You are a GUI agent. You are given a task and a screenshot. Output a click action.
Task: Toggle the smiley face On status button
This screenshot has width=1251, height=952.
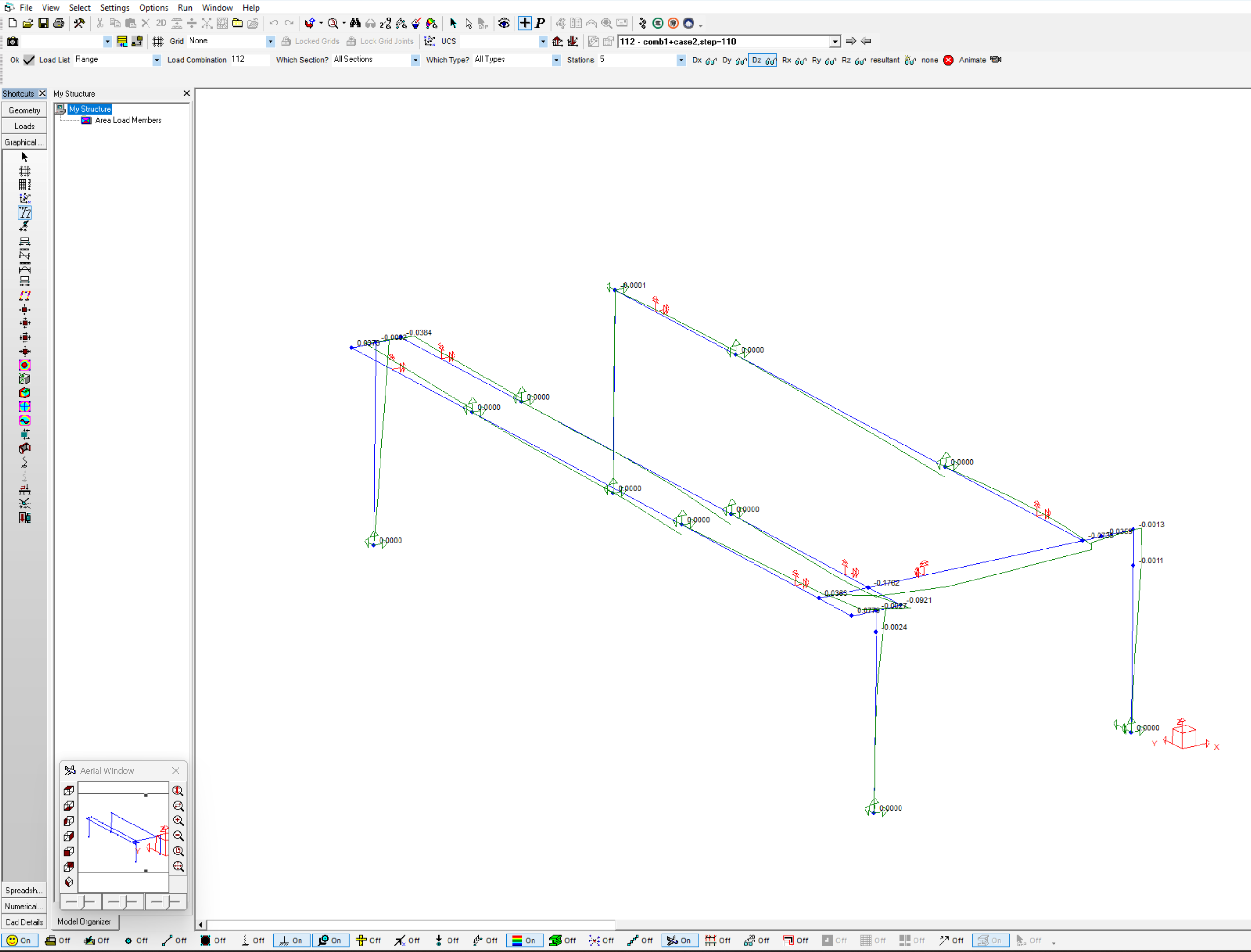click(x=19, y=940)
